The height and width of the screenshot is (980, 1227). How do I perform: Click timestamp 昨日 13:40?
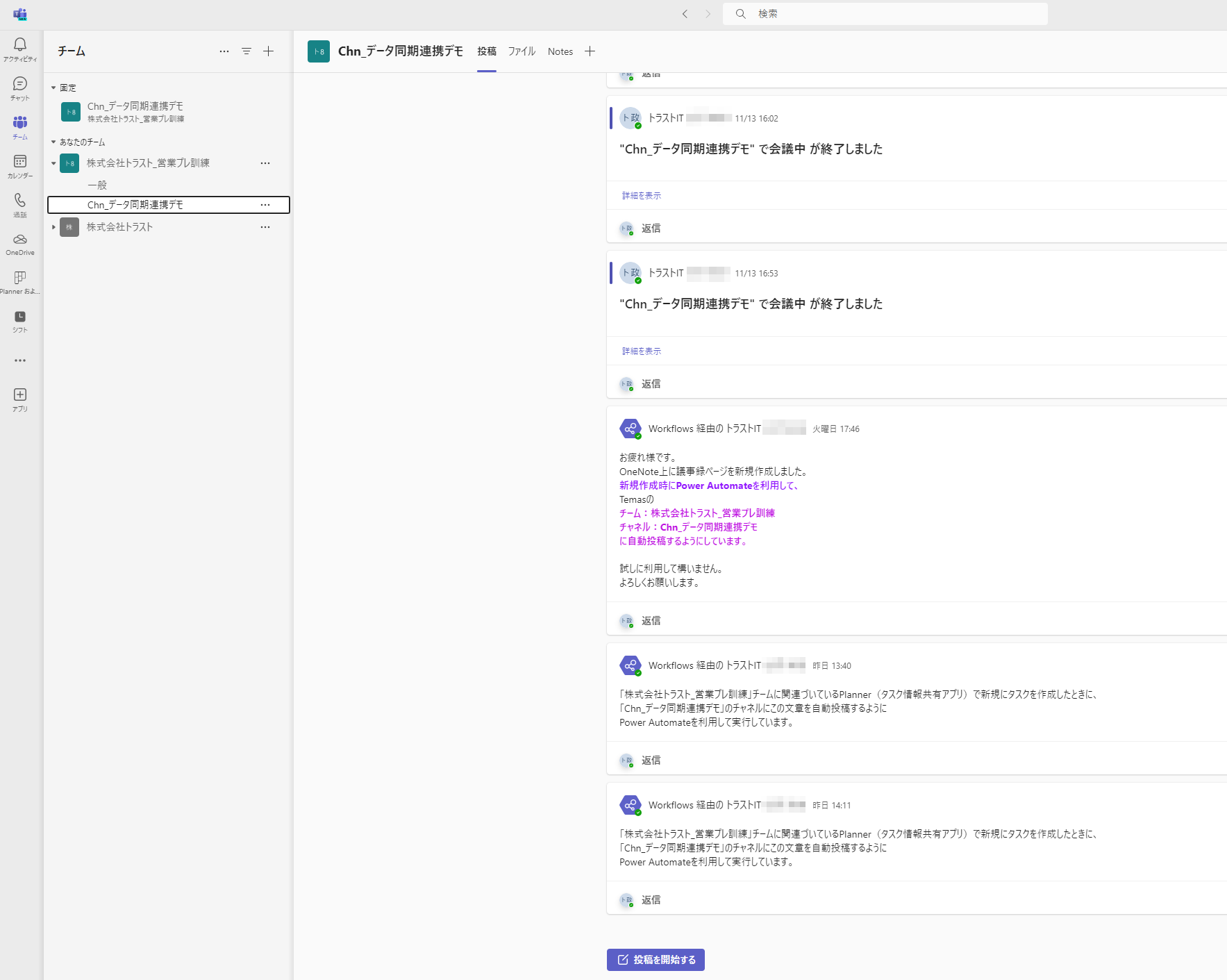(832, 666)
